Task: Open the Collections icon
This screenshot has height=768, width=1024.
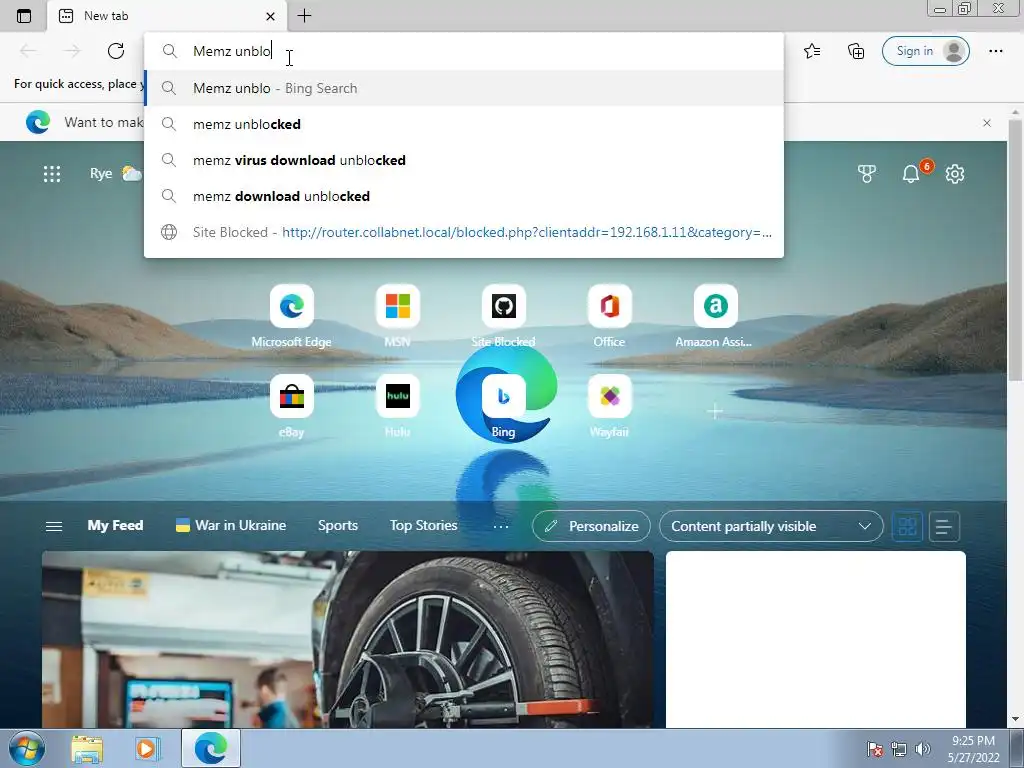Action: [x=856, y=51]
